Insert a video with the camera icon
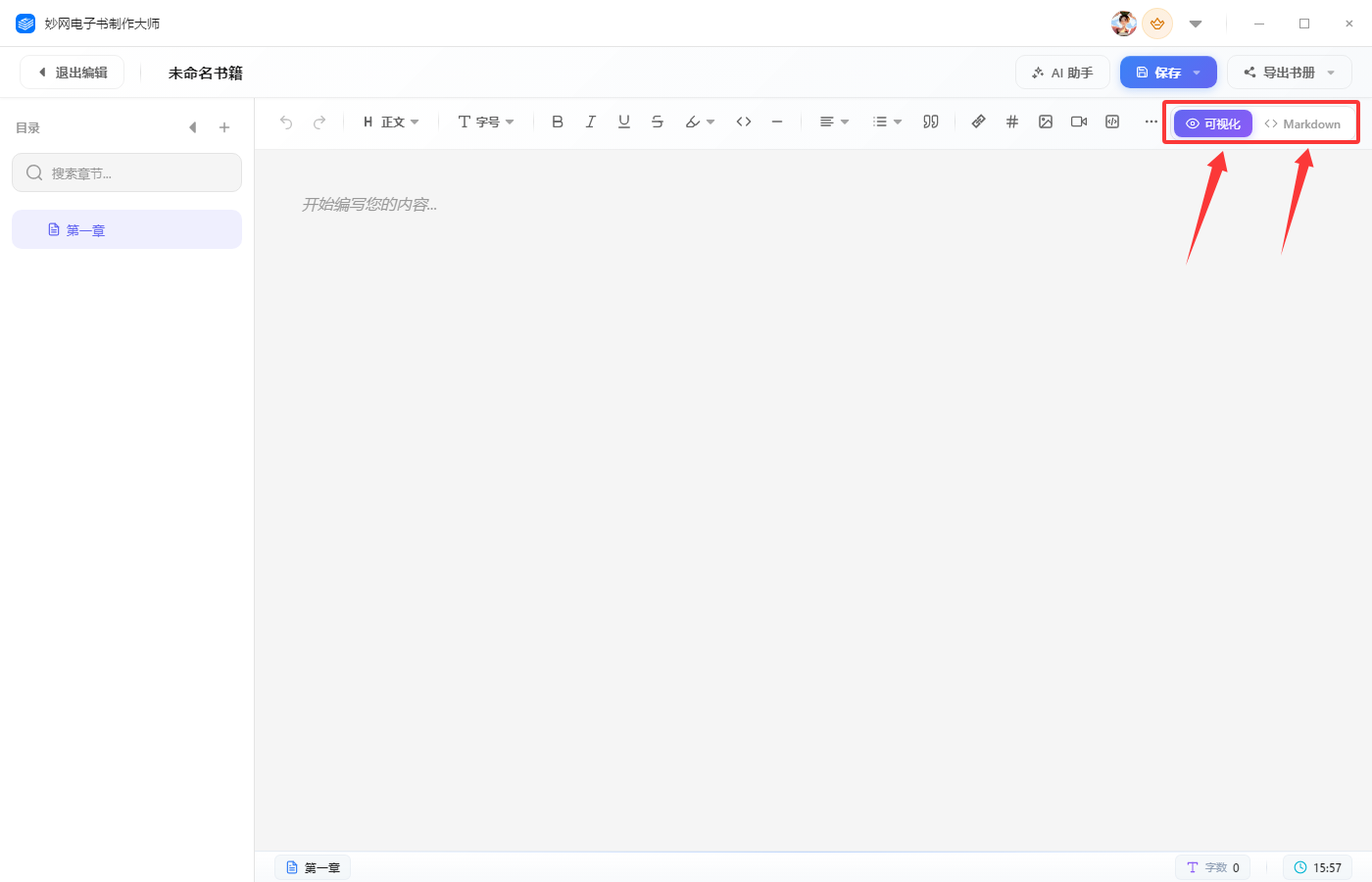The image size is (1372, 882). (1079, 122)
